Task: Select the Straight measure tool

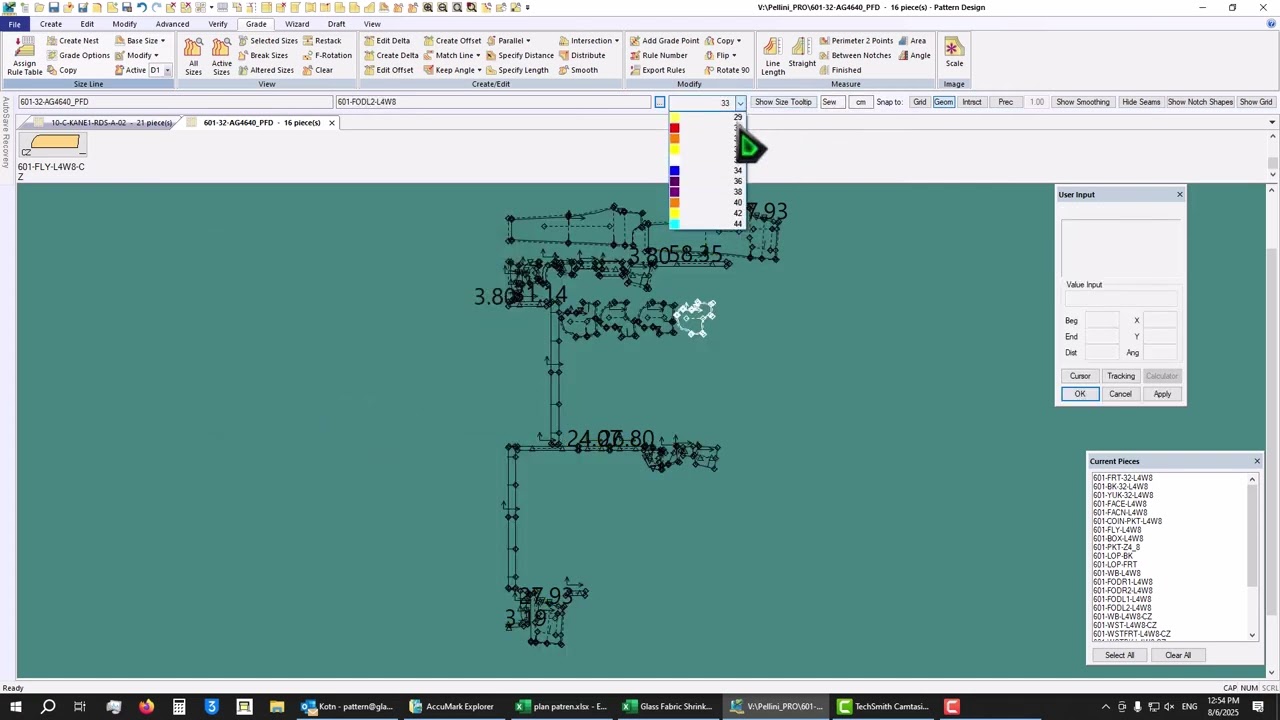Action: (802, 57)
